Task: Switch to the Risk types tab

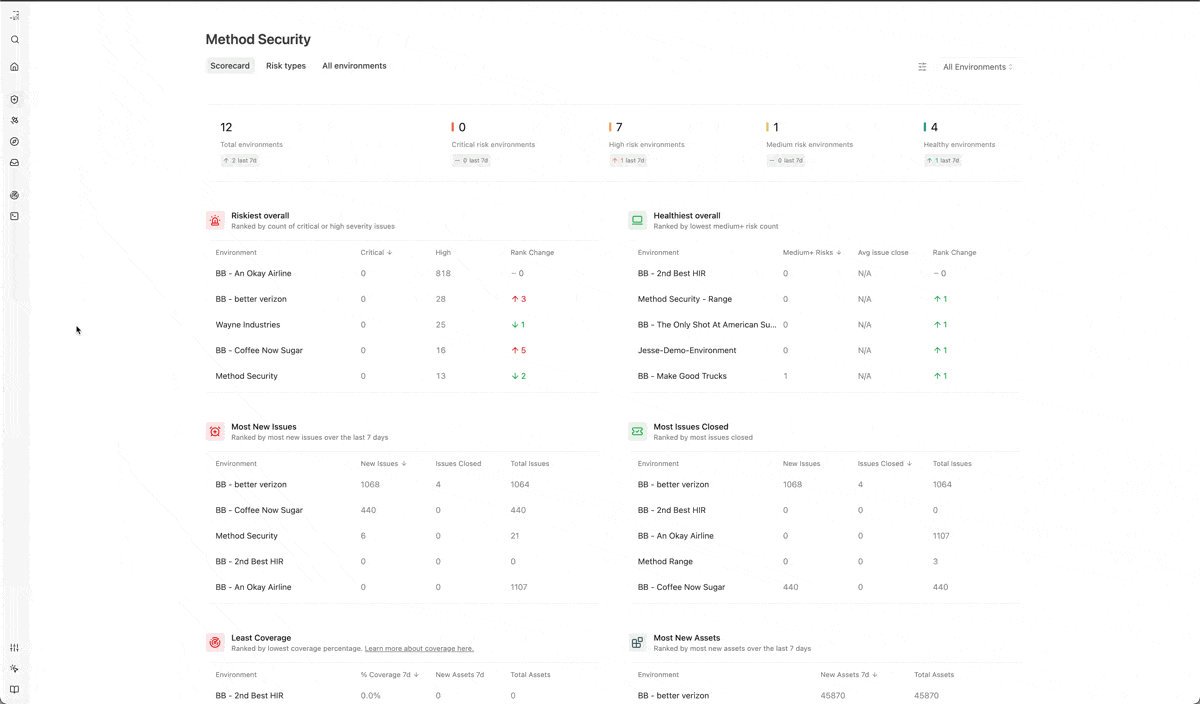Action: click(x=286, y=66)
